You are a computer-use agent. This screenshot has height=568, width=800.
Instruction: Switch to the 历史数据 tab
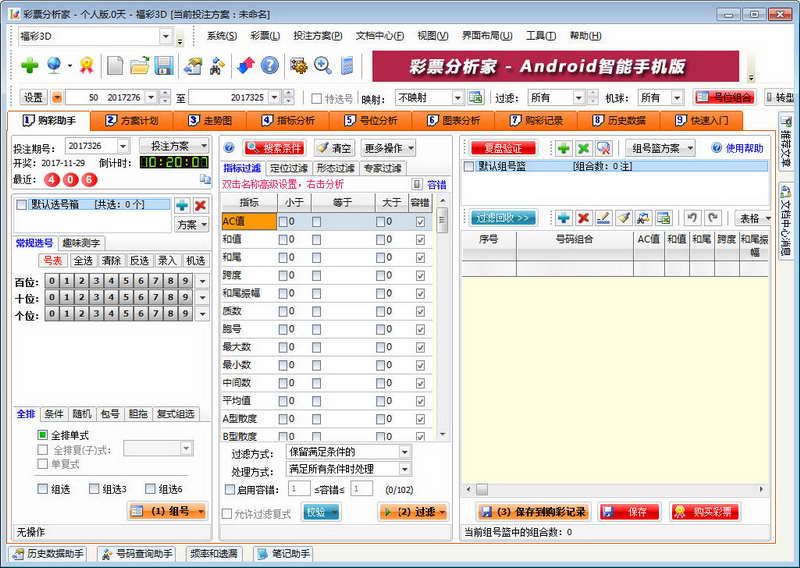619,120
